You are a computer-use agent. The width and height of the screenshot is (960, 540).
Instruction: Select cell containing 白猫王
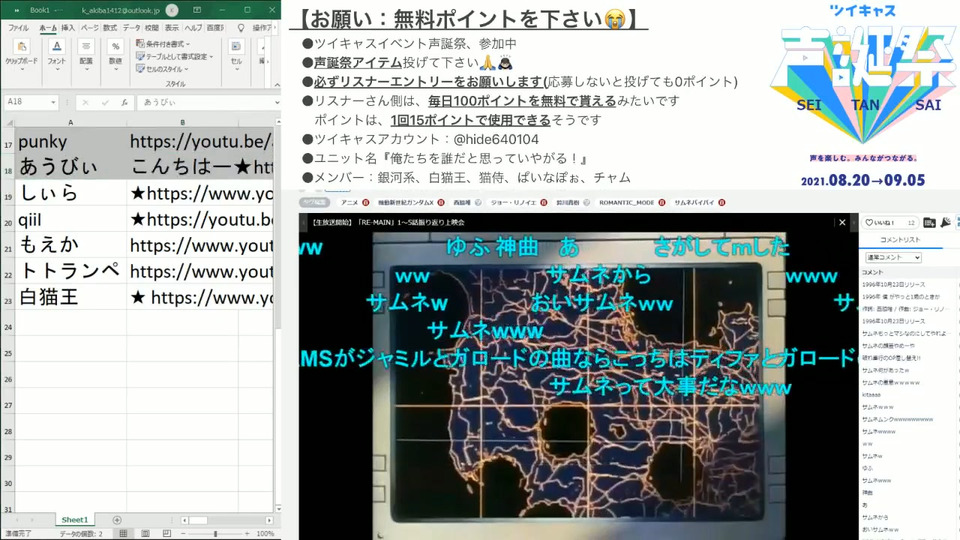pos(70,297)
